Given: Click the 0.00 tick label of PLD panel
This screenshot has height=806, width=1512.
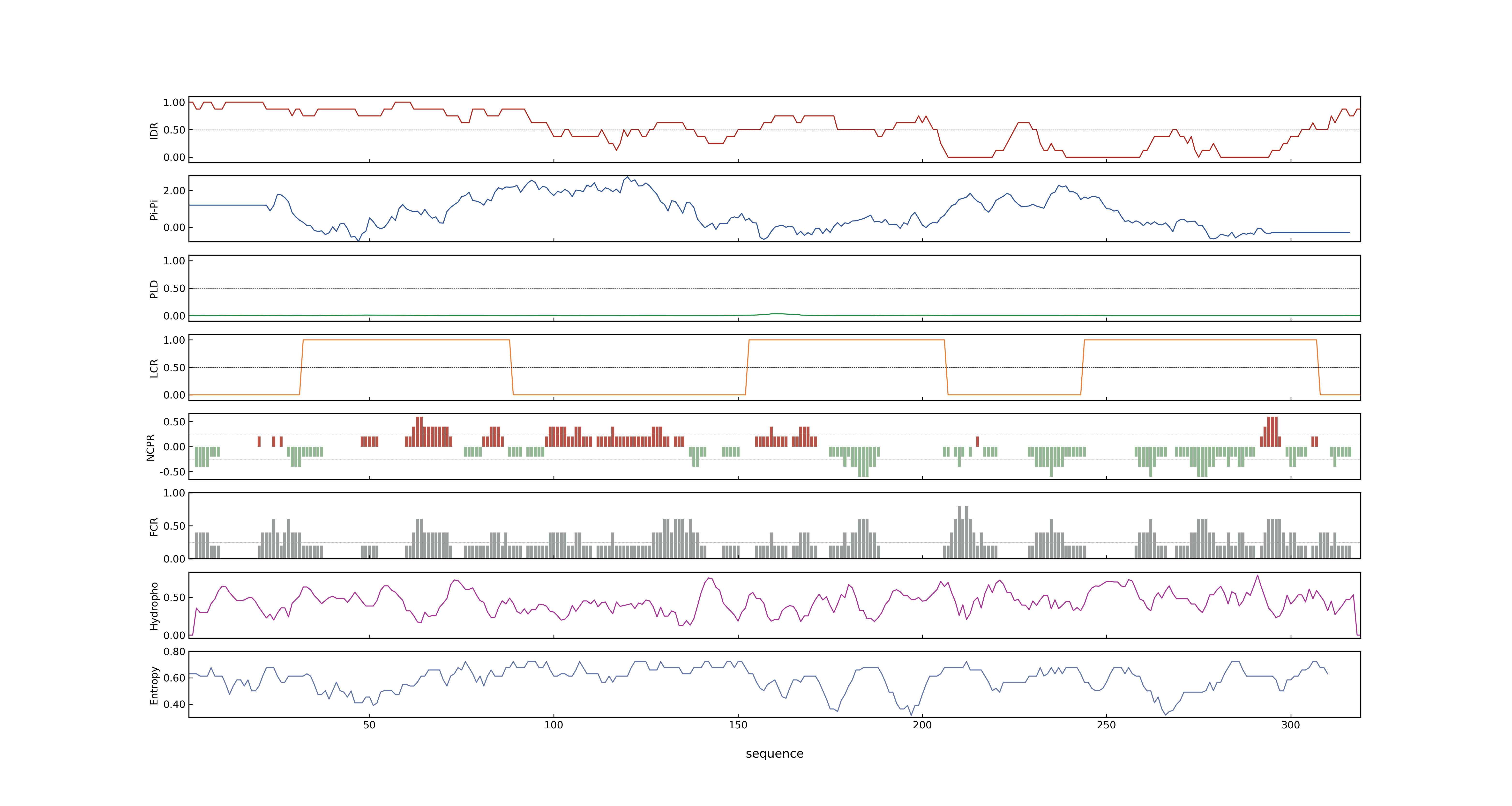Looking at the screenshot, I should (x=174, y=316).
